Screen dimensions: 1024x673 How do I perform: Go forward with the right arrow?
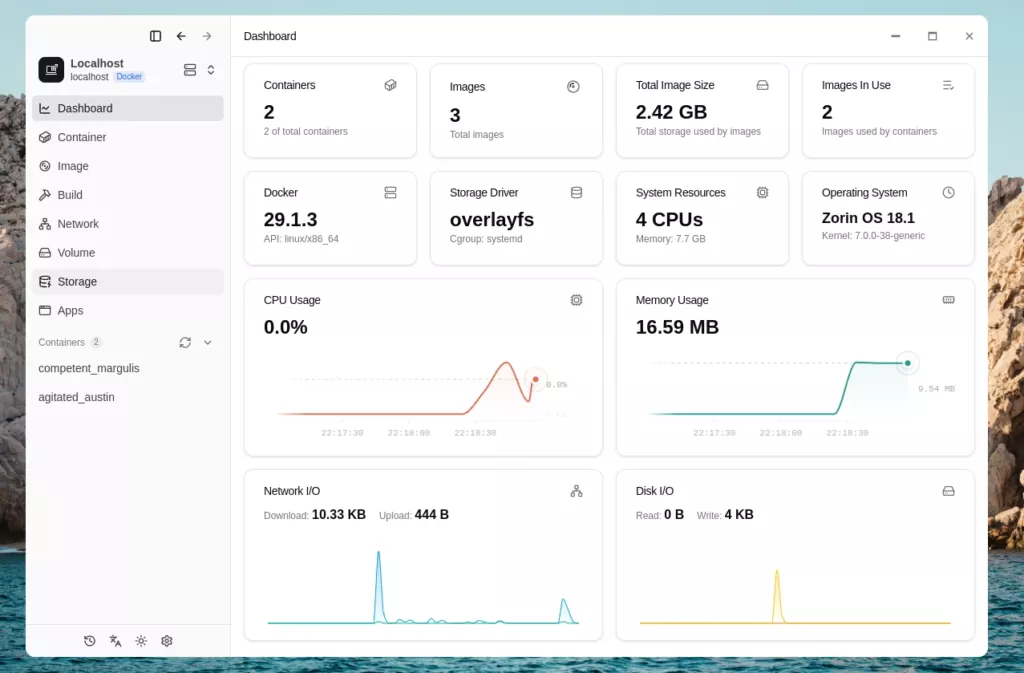coord(207,36)
